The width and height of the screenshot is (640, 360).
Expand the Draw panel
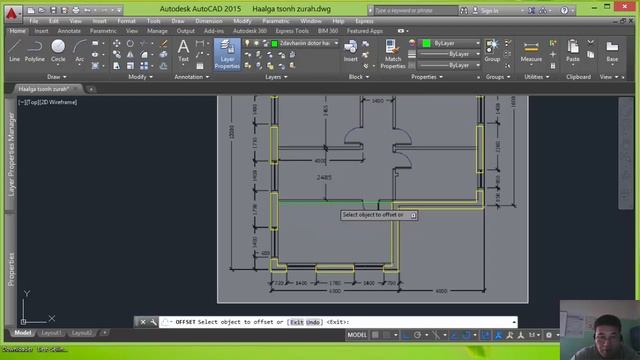pos(57,77)
